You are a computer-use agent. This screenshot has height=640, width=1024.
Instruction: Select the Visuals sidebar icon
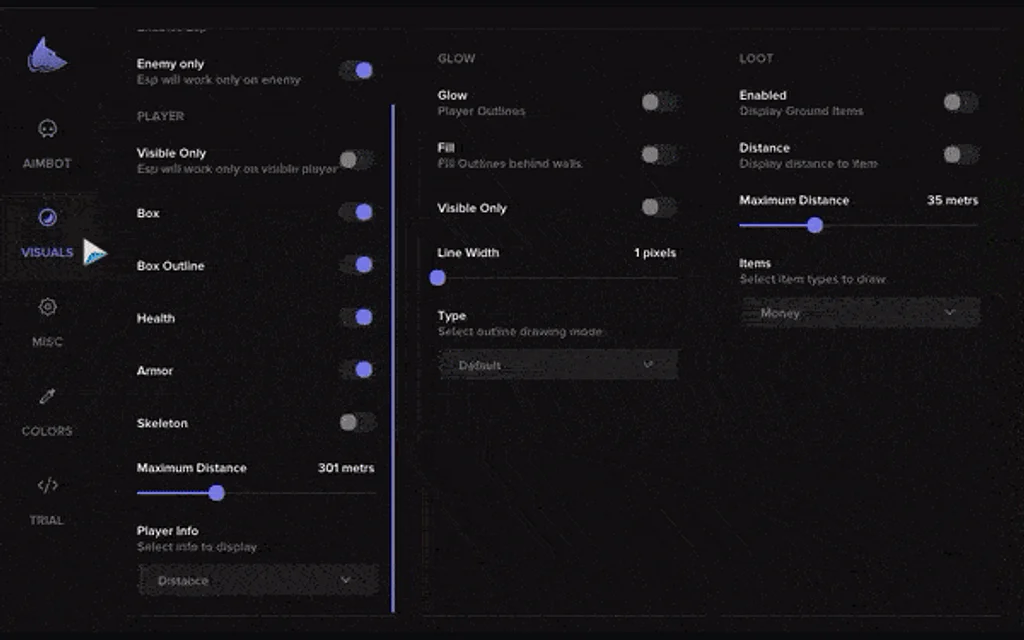[x=47, y=217]
